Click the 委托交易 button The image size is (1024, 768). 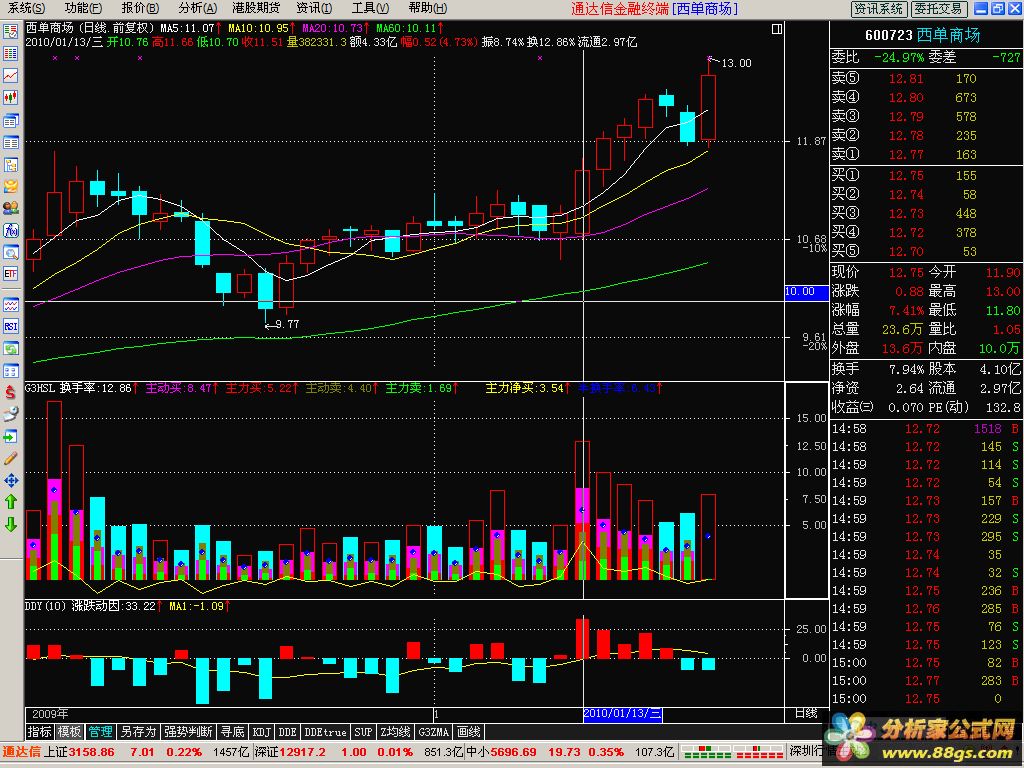[938, 8]
